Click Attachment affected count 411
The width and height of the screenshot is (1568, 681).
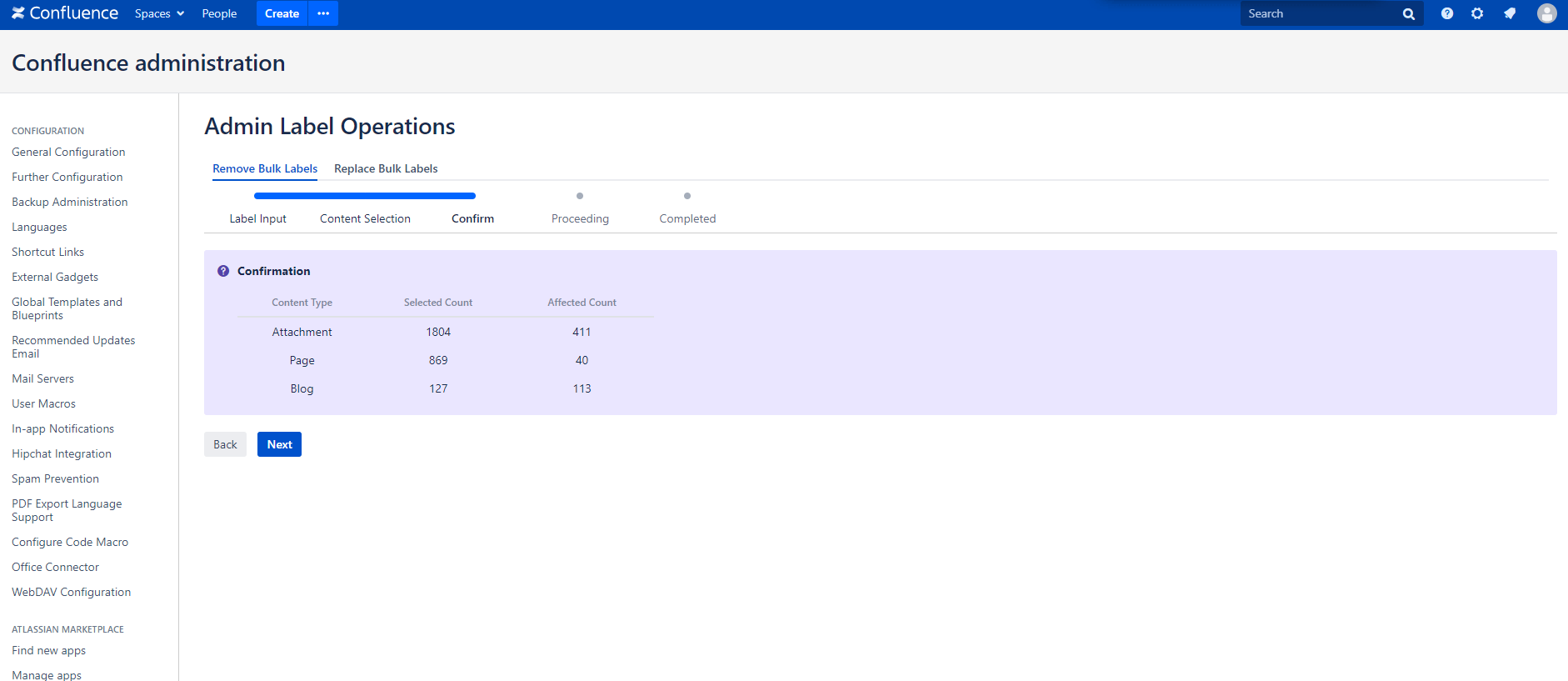point(582,332)
